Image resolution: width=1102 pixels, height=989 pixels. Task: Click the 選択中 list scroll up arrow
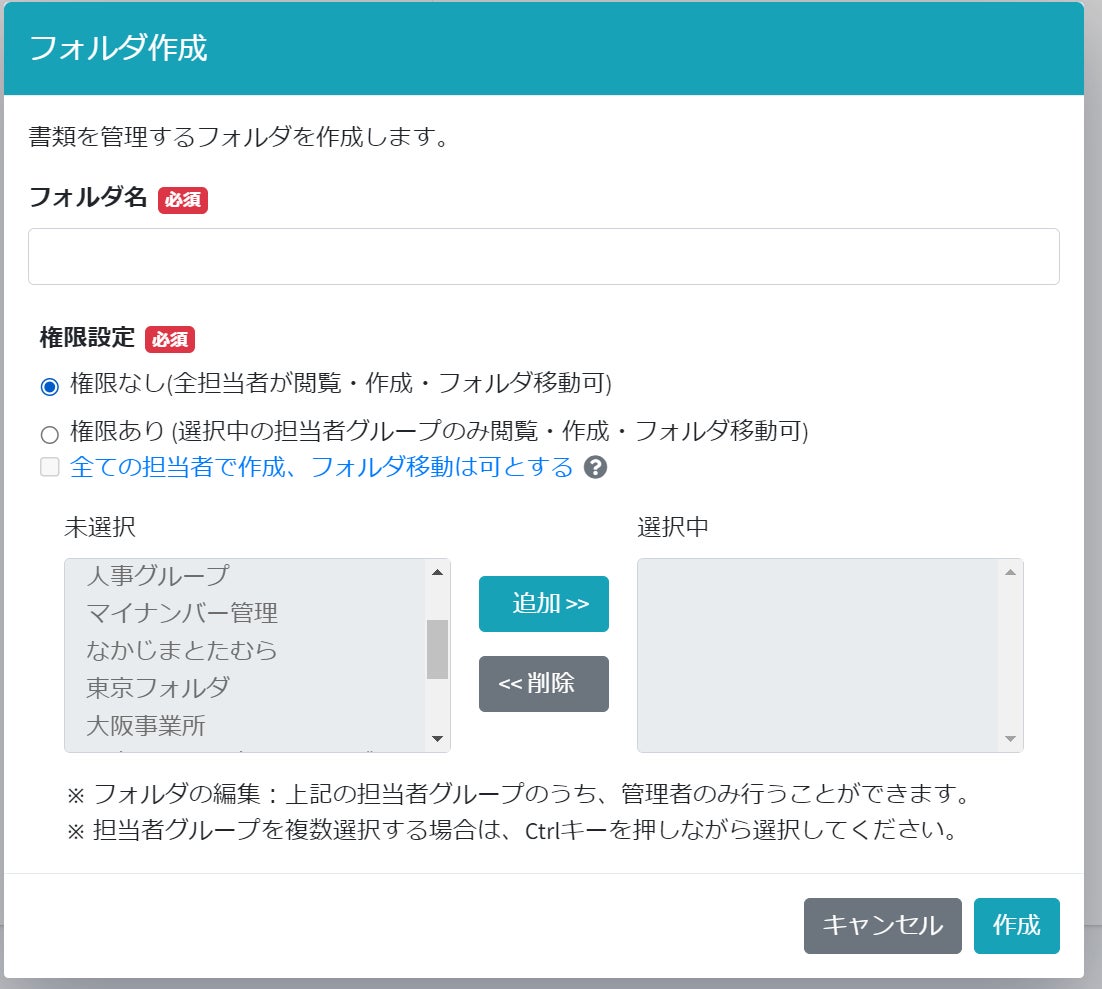pyautogui.click(x=1010, y=572)
